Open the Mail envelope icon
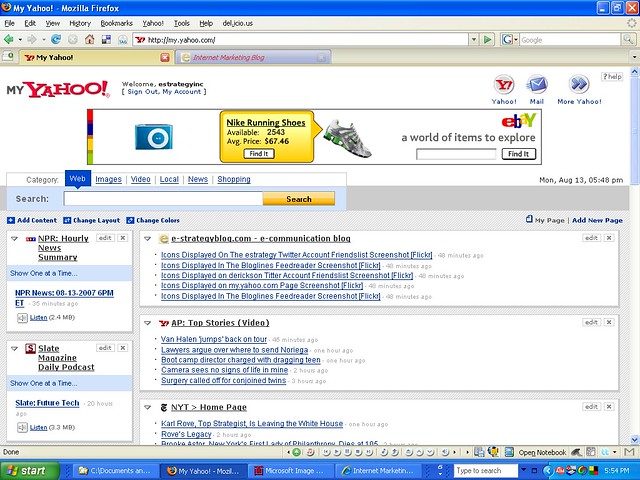640x480 pixels. (537, 84)
